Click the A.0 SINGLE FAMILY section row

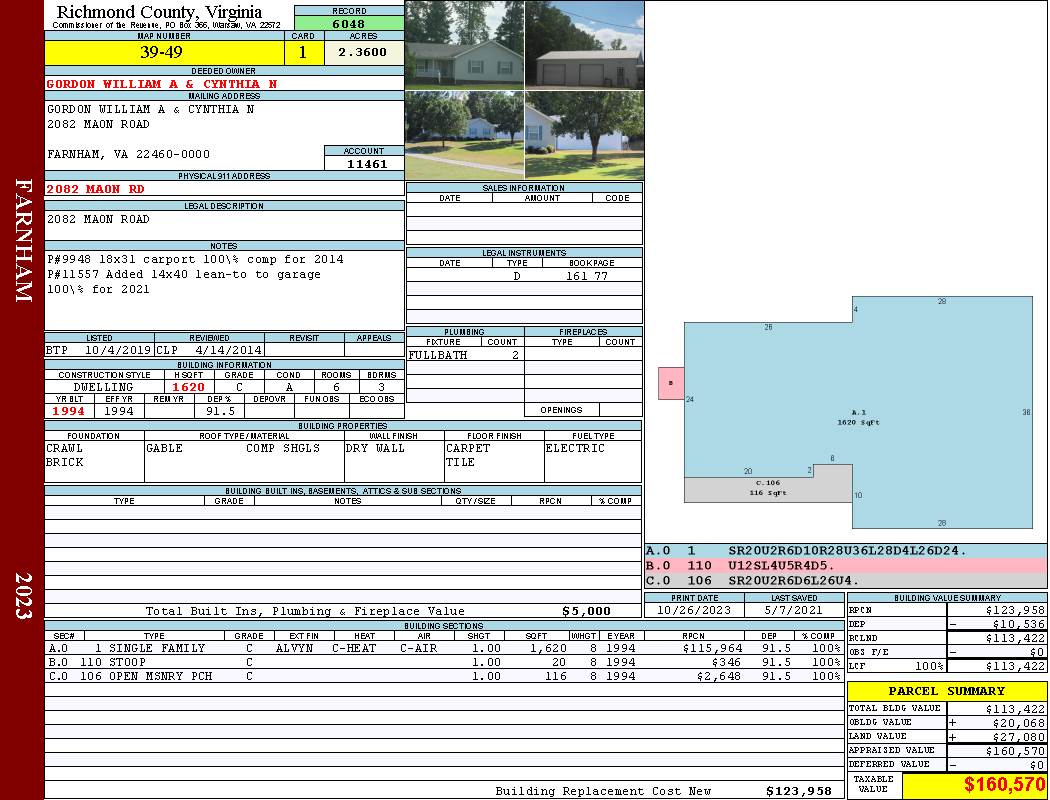pos(445,648)
